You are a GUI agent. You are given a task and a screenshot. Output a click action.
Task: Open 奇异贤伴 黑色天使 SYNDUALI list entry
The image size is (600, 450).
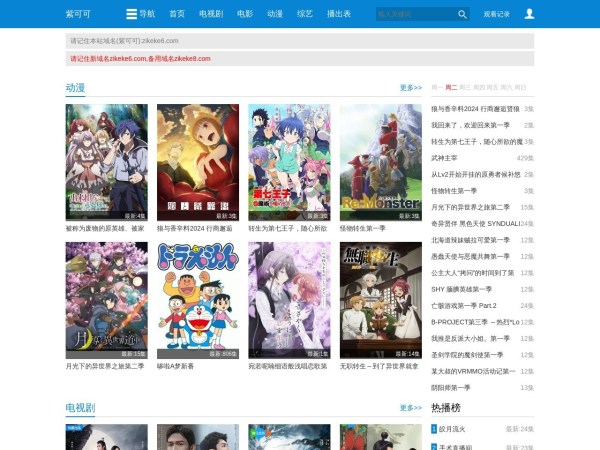[x=476, y=223]
